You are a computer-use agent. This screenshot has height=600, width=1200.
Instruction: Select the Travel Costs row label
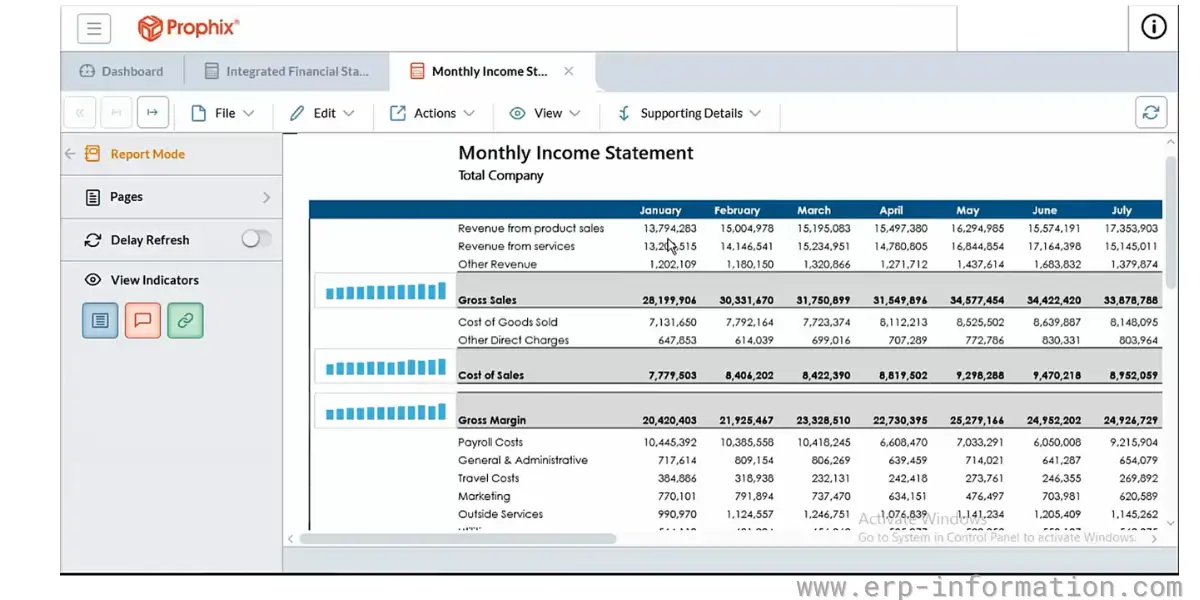[x=489, y=478]
